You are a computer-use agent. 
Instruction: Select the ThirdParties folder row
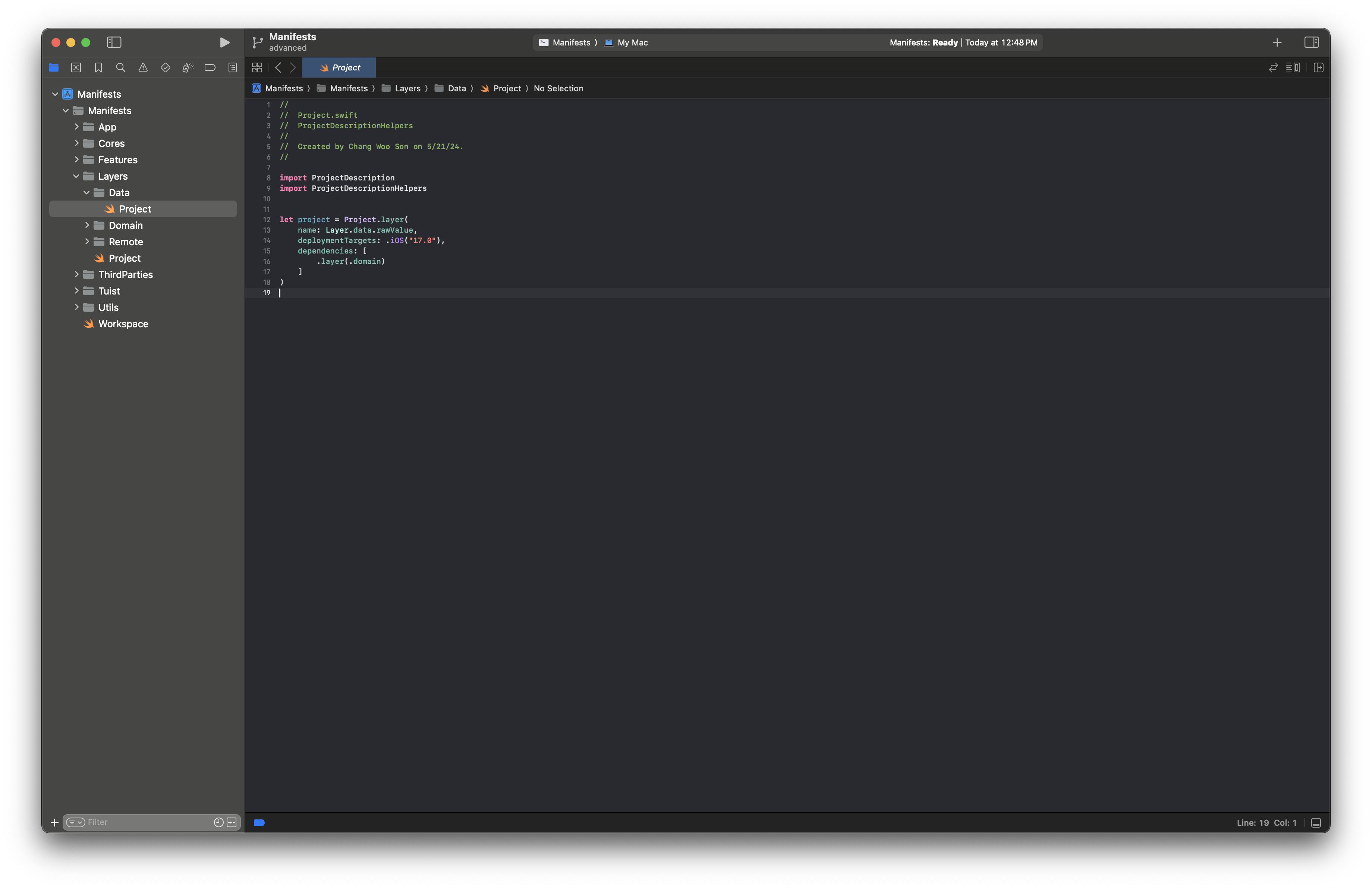click(x=143, y=274)
